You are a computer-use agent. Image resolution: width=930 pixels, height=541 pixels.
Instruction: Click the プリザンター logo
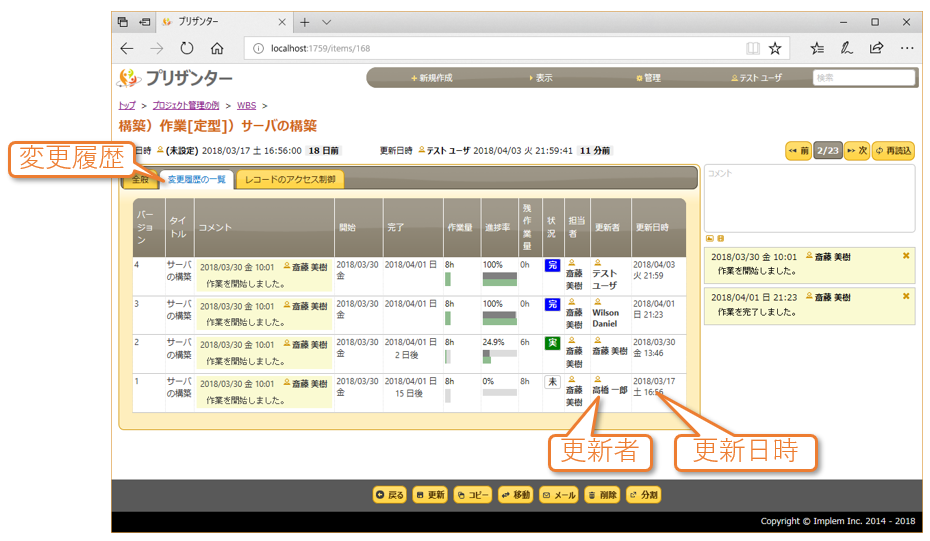coord(175,78)
